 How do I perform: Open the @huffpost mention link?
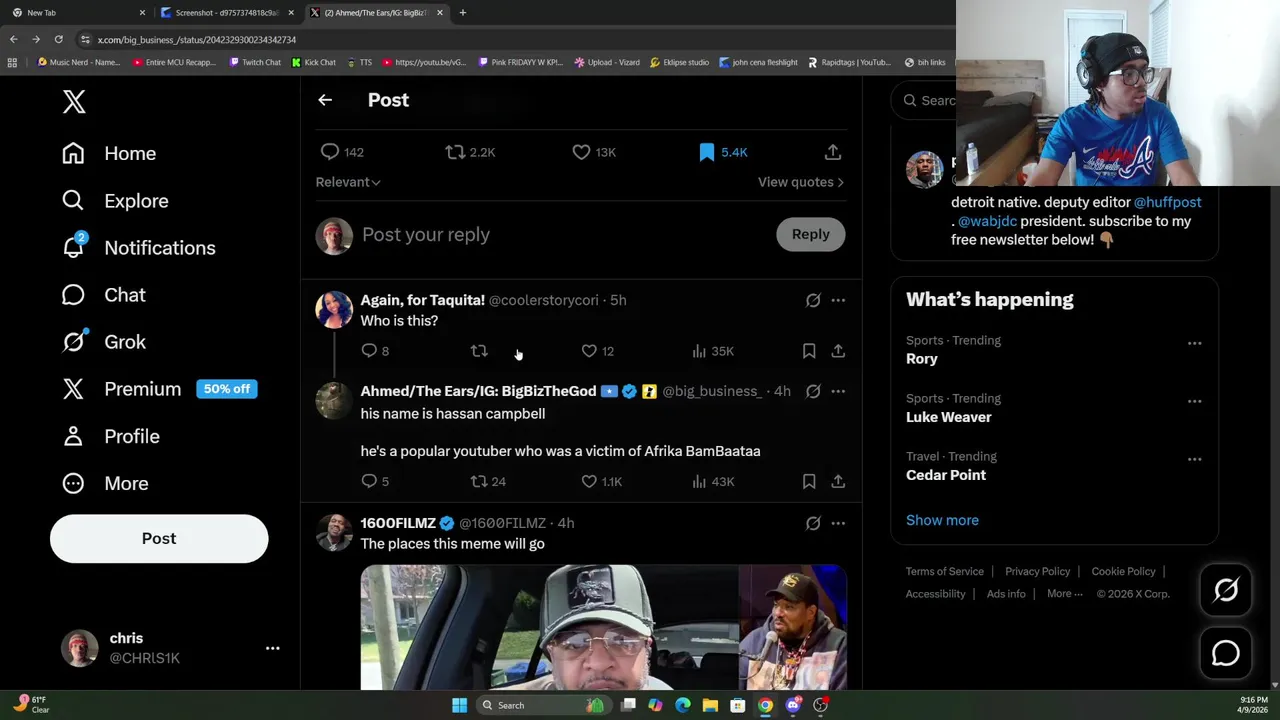point(1167,202)
